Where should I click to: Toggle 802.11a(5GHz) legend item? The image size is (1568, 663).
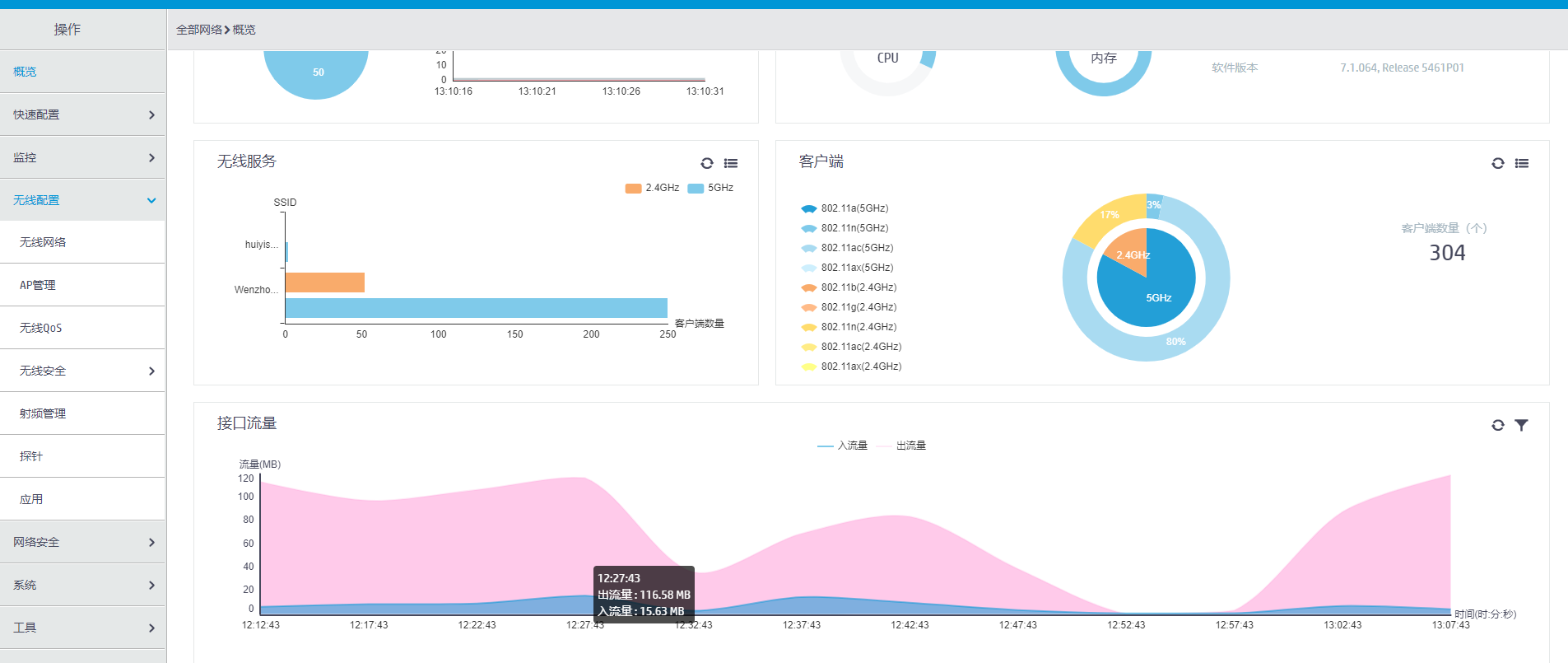(844, 208)
